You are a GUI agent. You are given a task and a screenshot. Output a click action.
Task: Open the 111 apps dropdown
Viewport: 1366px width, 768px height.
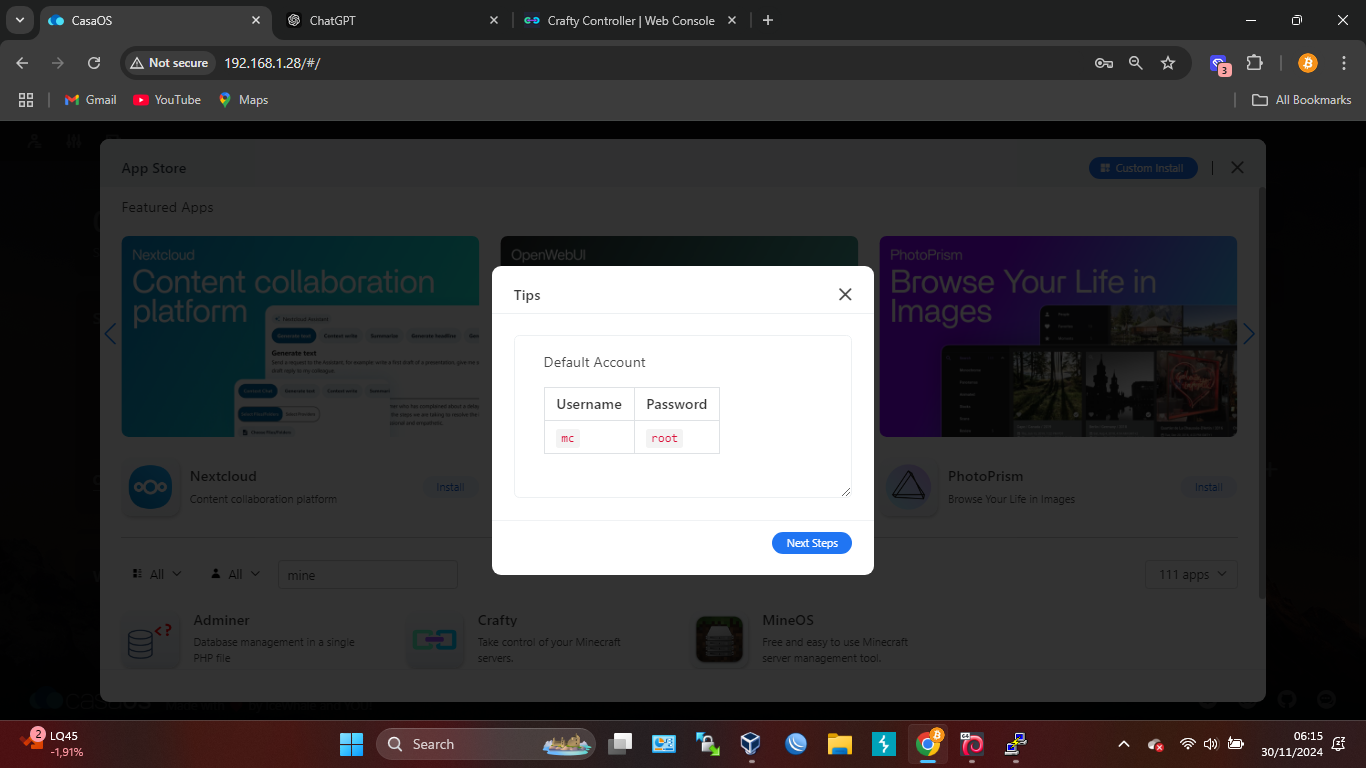(1191, 575)
